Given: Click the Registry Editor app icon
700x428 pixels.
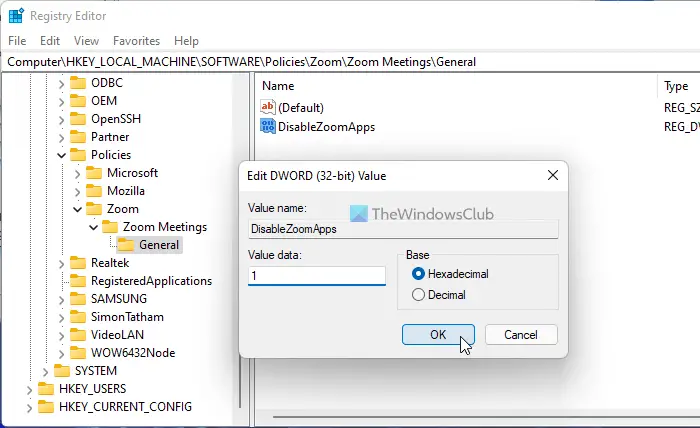Looking at the screenshot, I should pyautogui.click(x=16, y=16).
